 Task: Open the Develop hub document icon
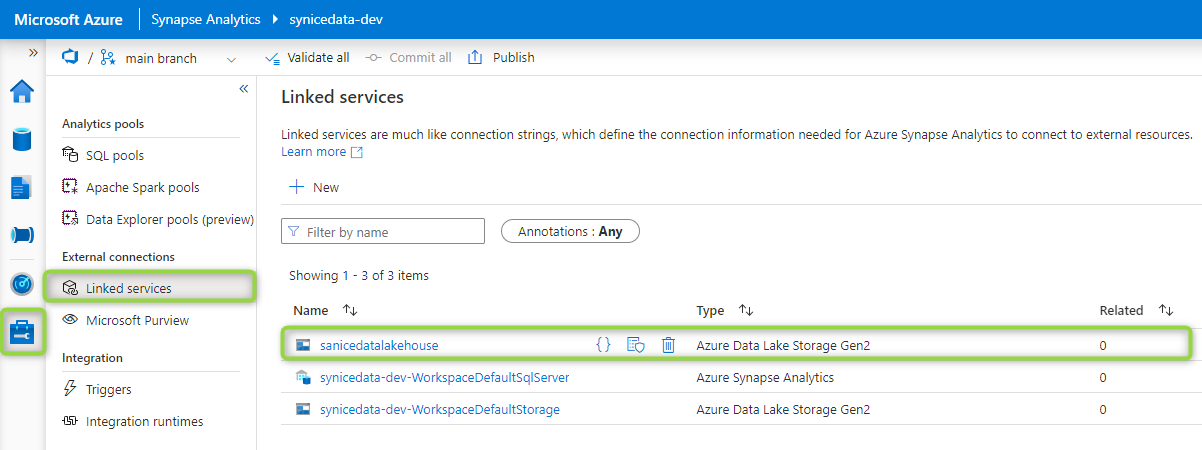pos(22,187)
